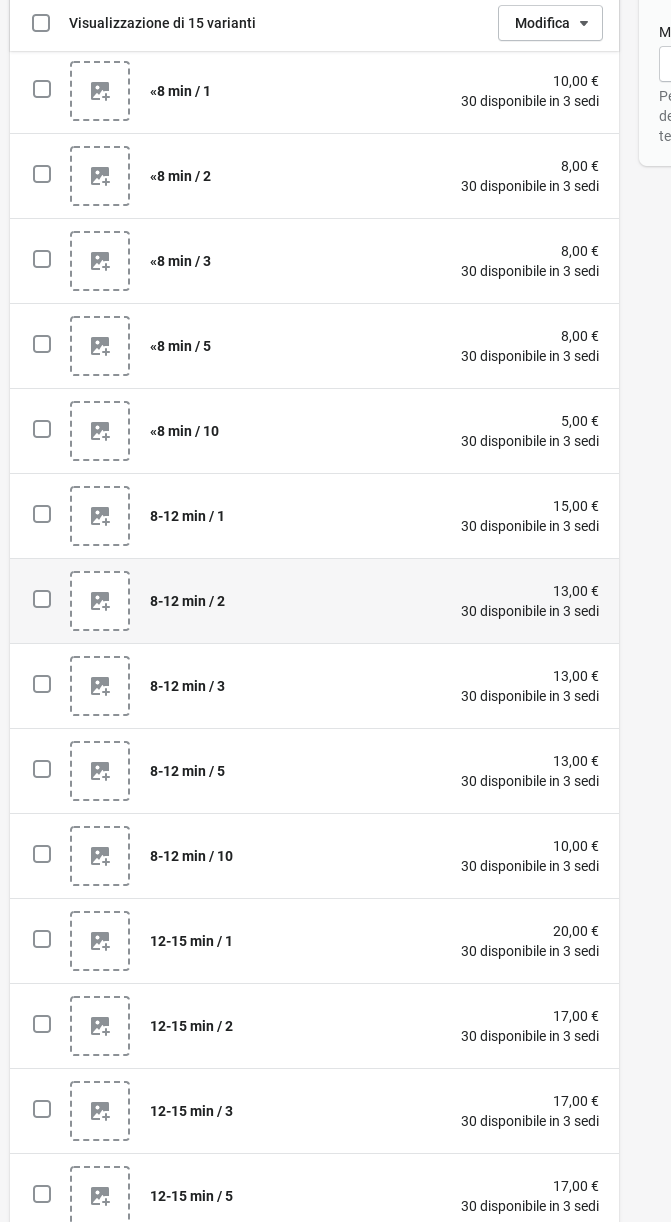Check the «8 min / 10 variant box
This screenshot has height=1222, width=671.
pyautogui.click(x=42, y=429)
